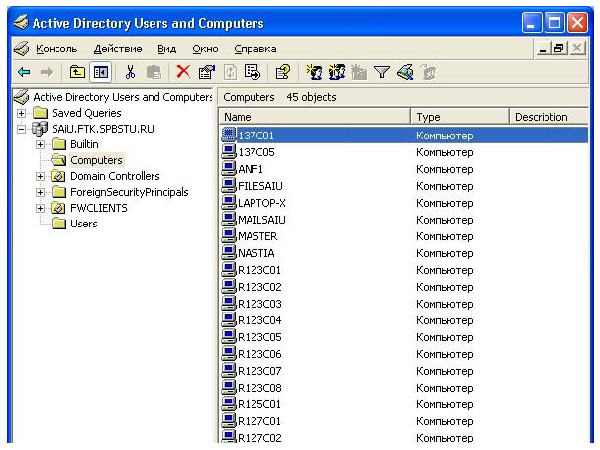
Task: Select Users container in tree
Action: (83, 224)
